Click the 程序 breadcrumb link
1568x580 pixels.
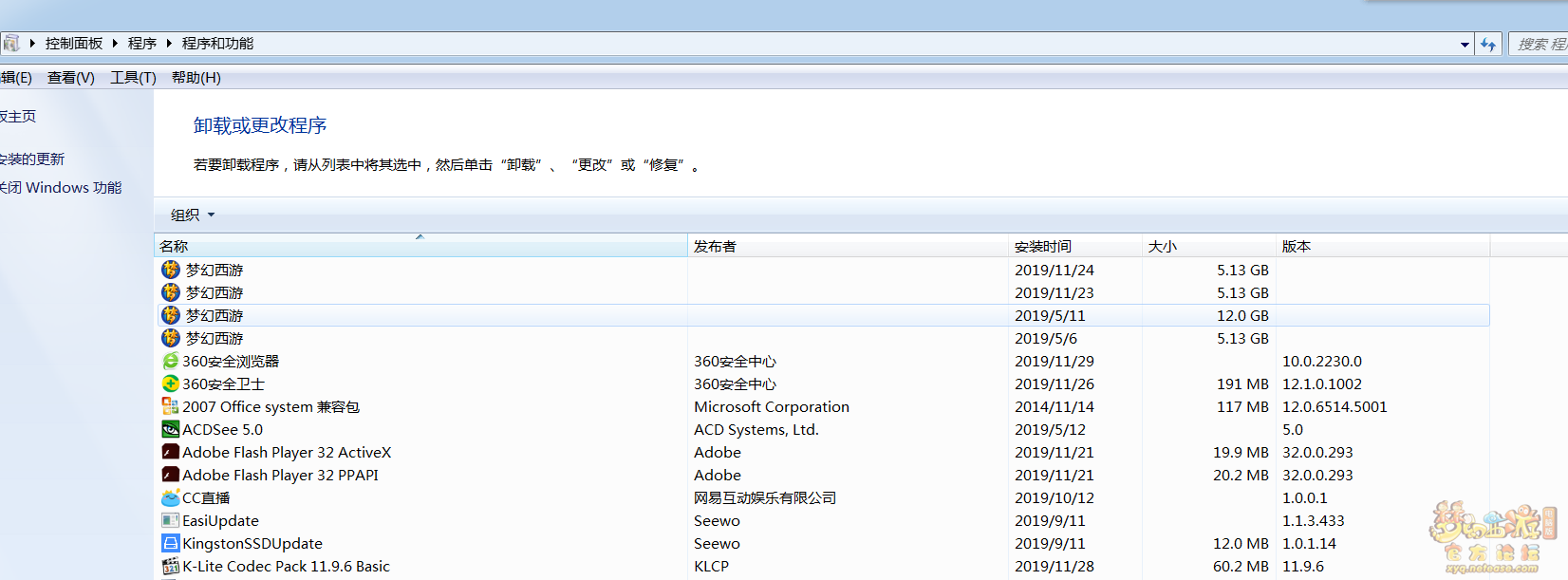point(142,44)
